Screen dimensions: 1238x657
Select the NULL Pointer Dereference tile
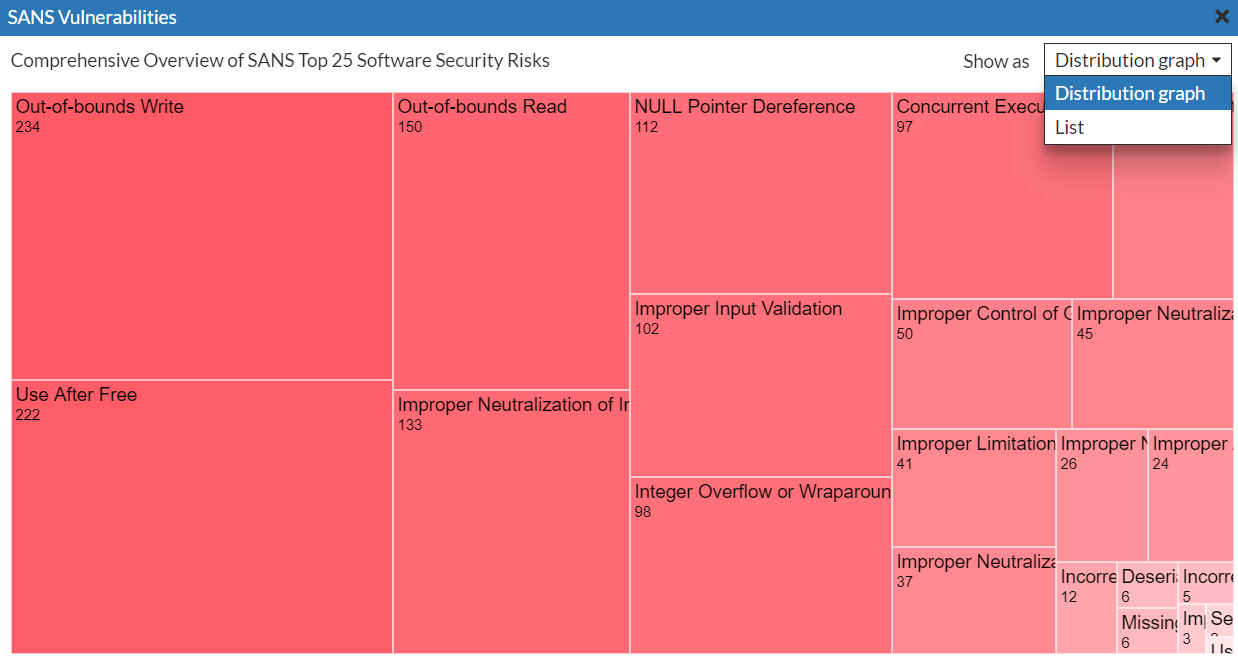tap(760, 193)
